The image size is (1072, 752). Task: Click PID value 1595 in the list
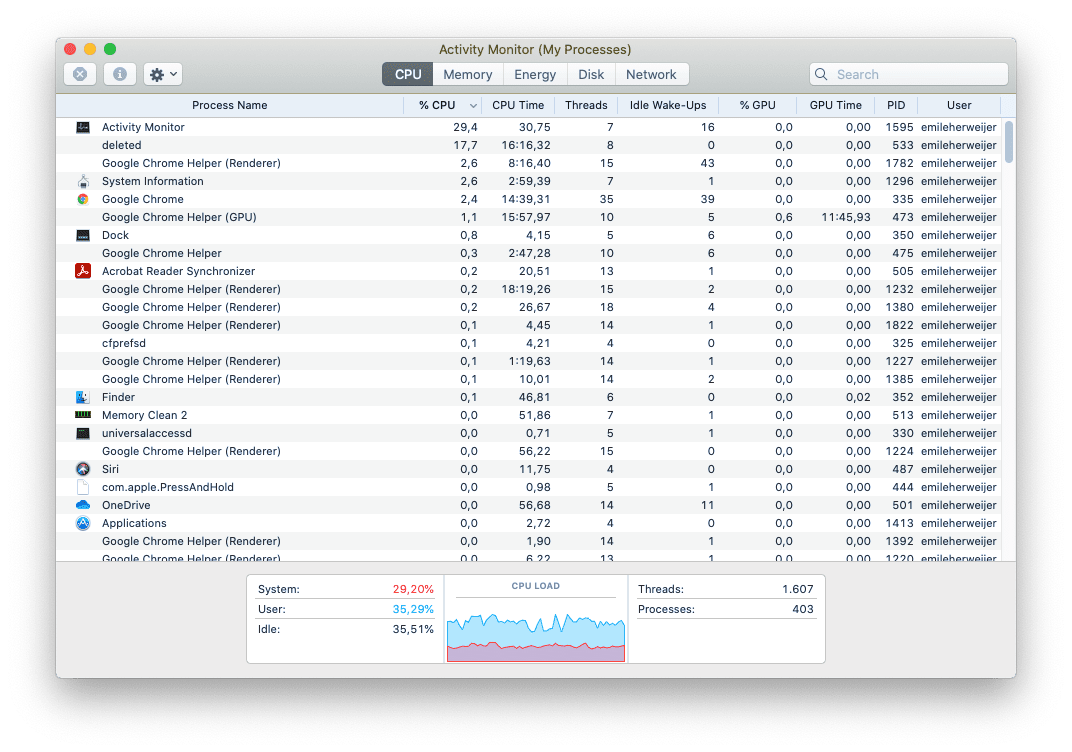(x=899, y=127)
